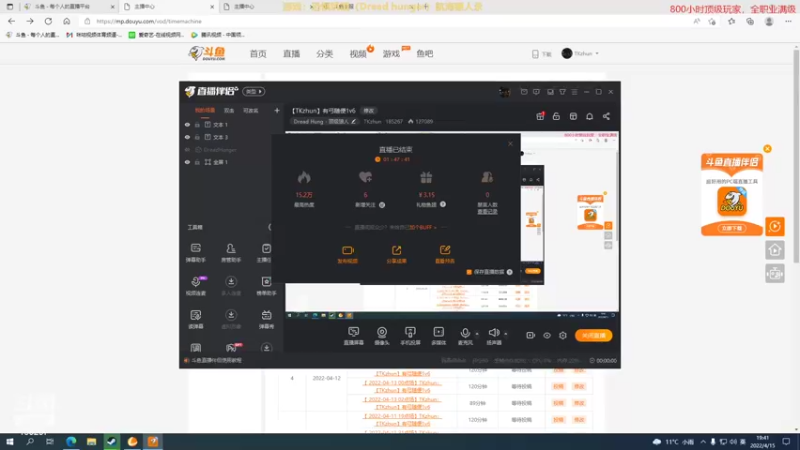Toggle the 保存直播数据 checkbox
800x450 pixels.
469,272
